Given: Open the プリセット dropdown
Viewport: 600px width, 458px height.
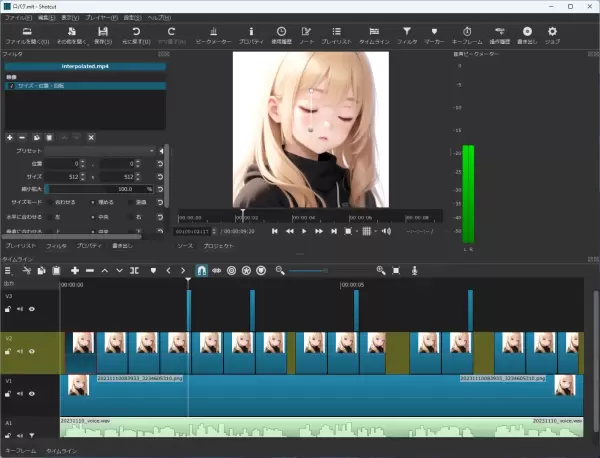Looking at the screenshot, I should [x=99, y=151].
